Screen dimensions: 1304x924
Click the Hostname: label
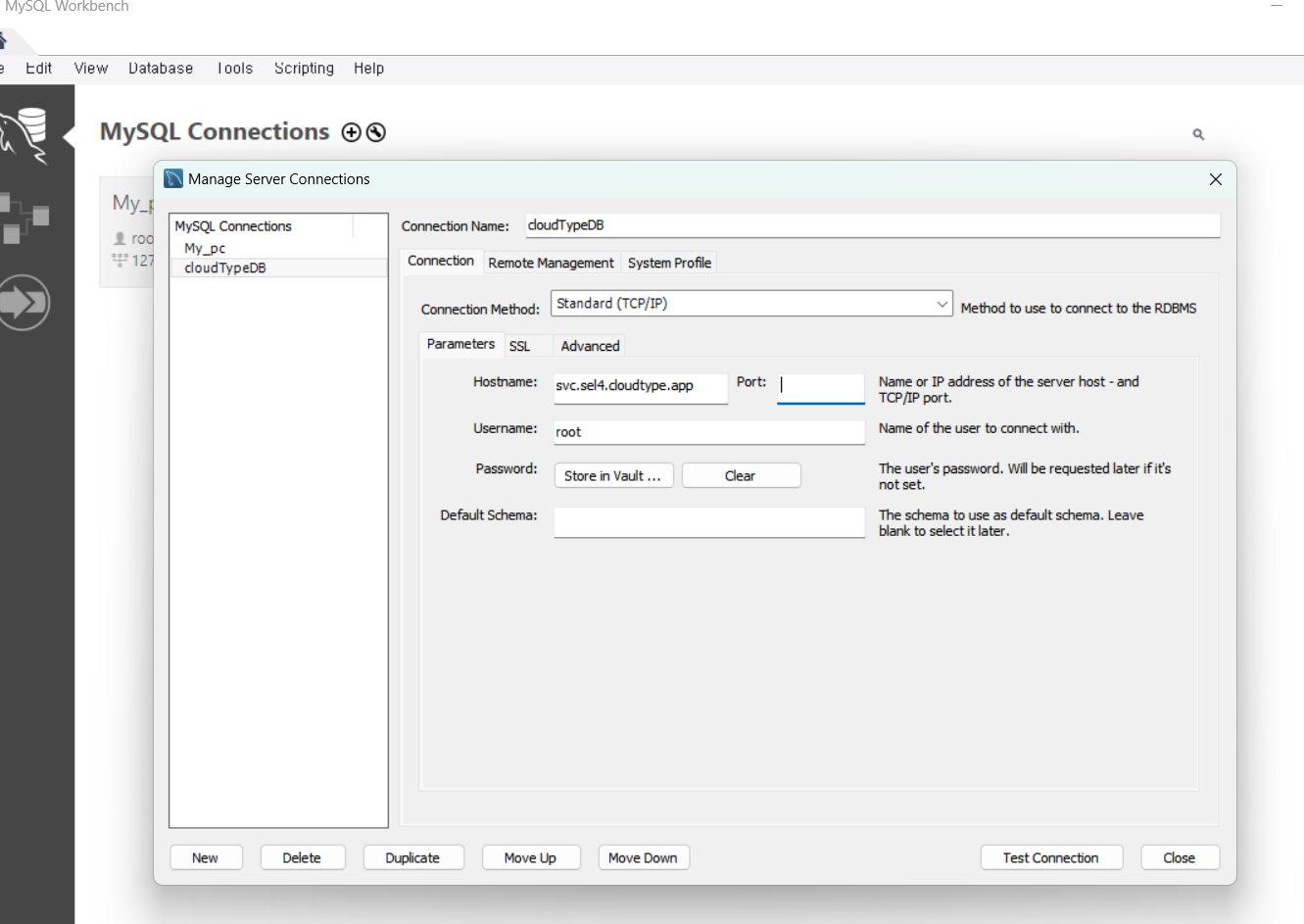(506, 382)
